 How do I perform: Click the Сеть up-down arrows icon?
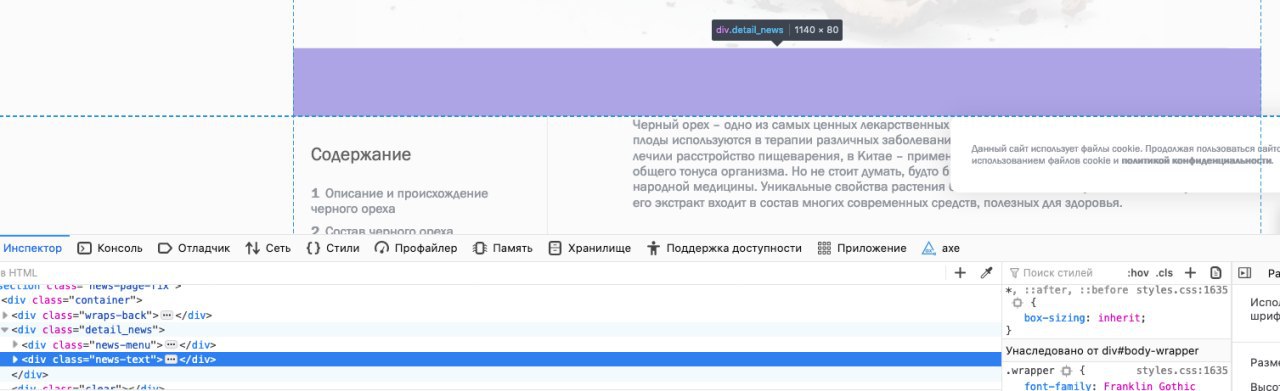pos(253,248)
